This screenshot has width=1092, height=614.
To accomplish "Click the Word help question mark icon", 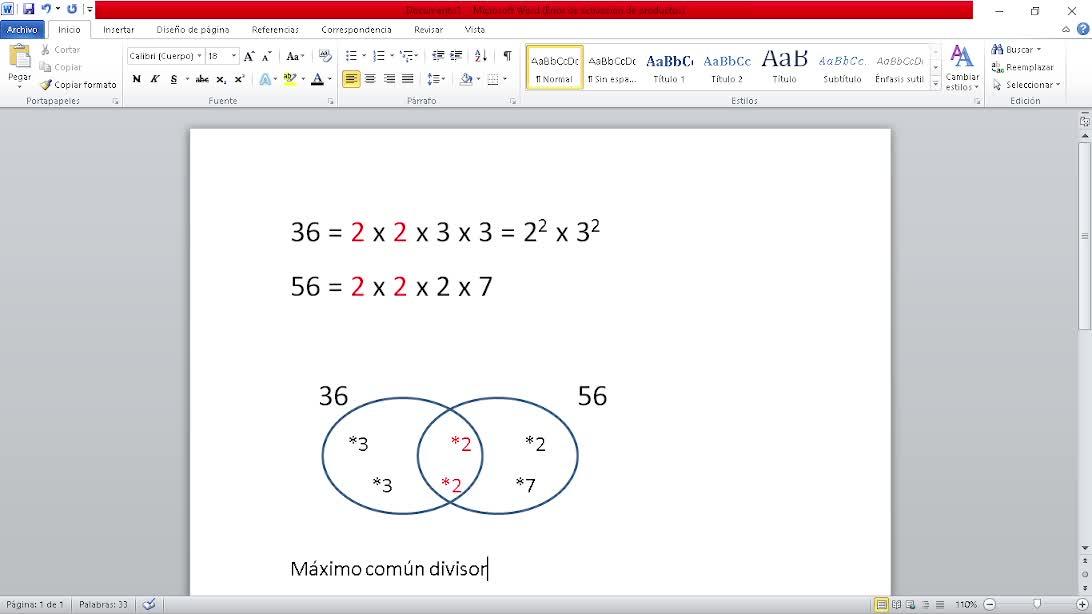I will tap(1083, 29).
